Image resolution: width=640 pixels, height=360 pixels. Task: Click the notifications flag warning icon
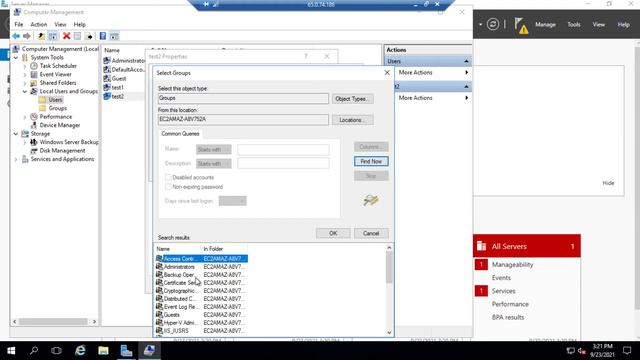point(521,25)
